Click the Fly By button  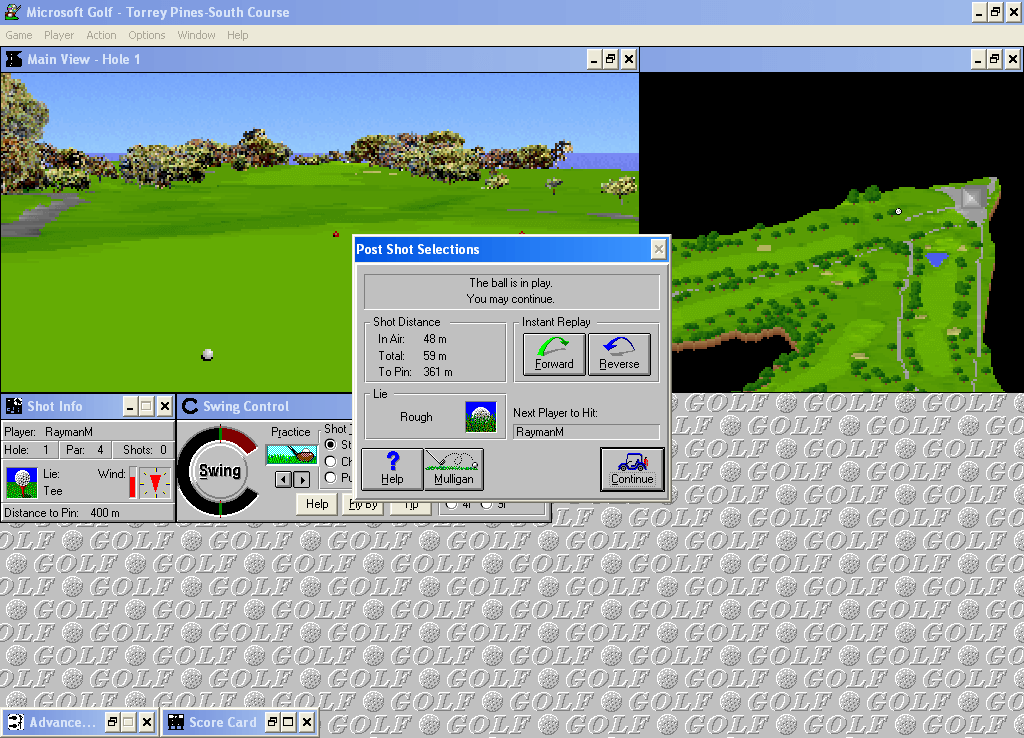point(363,505)
